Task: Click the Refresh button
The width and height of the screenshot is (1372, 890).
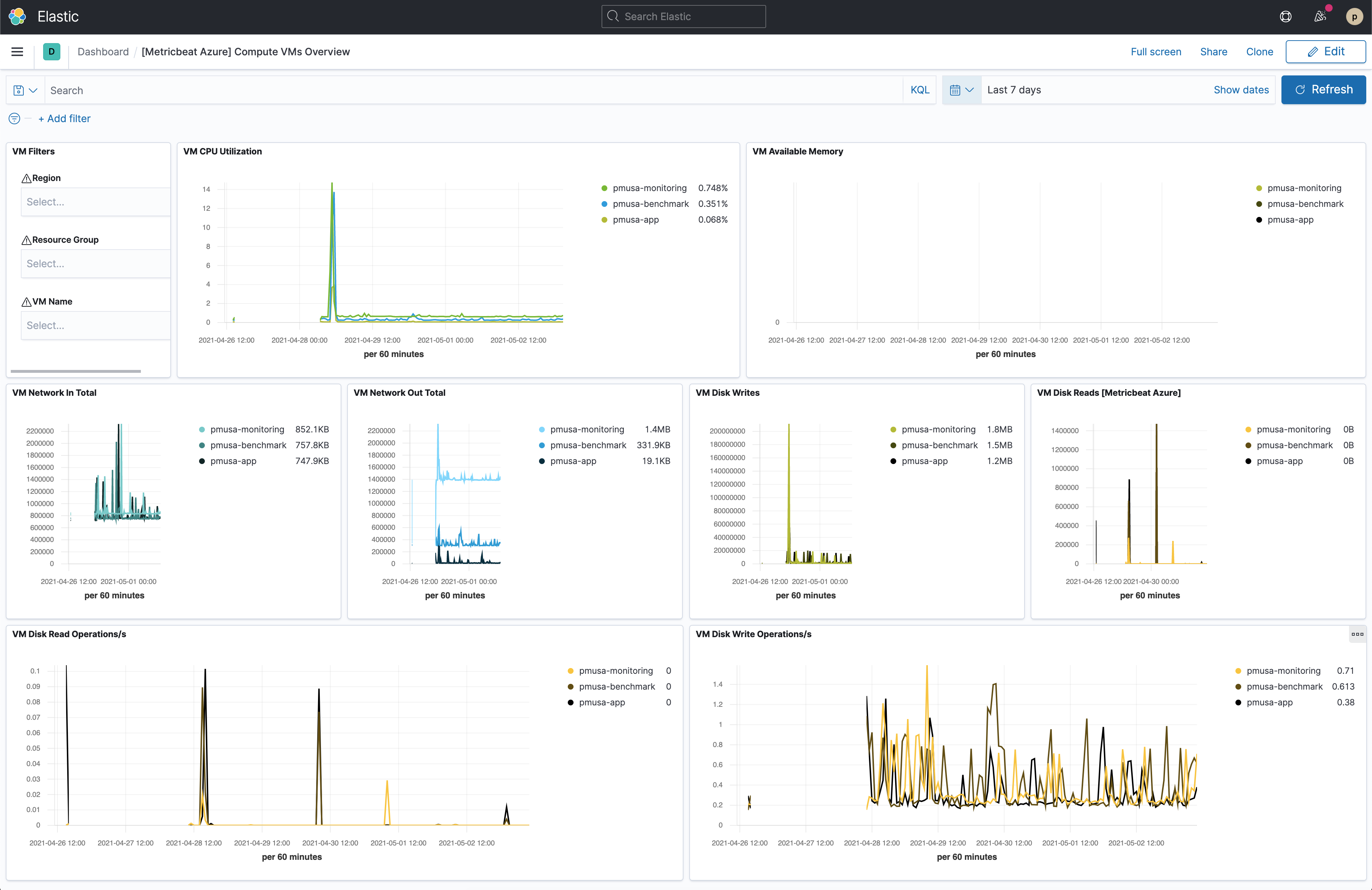Action: pyautogui.click(x=1323, y=89)
